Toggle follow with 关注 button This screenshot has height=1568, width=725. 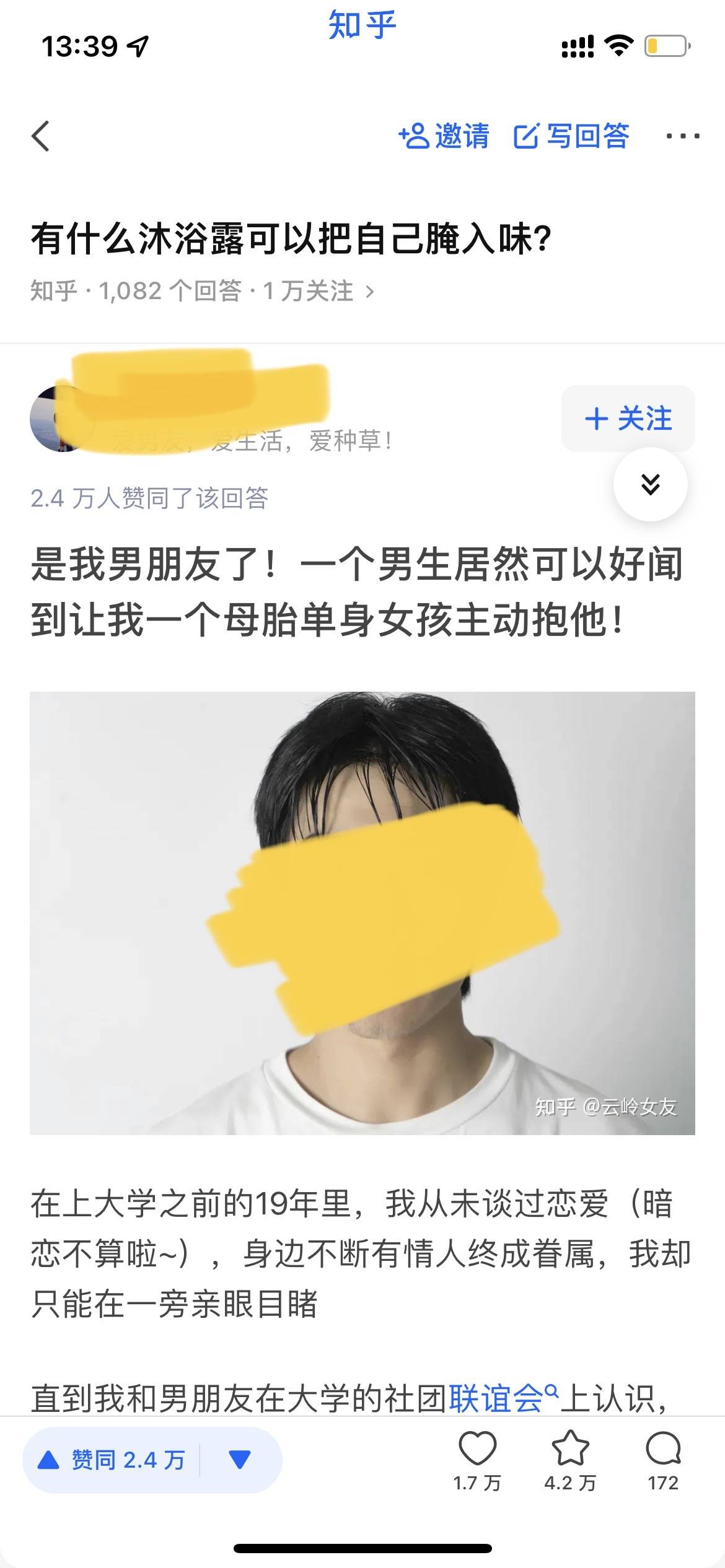[628, 419]
